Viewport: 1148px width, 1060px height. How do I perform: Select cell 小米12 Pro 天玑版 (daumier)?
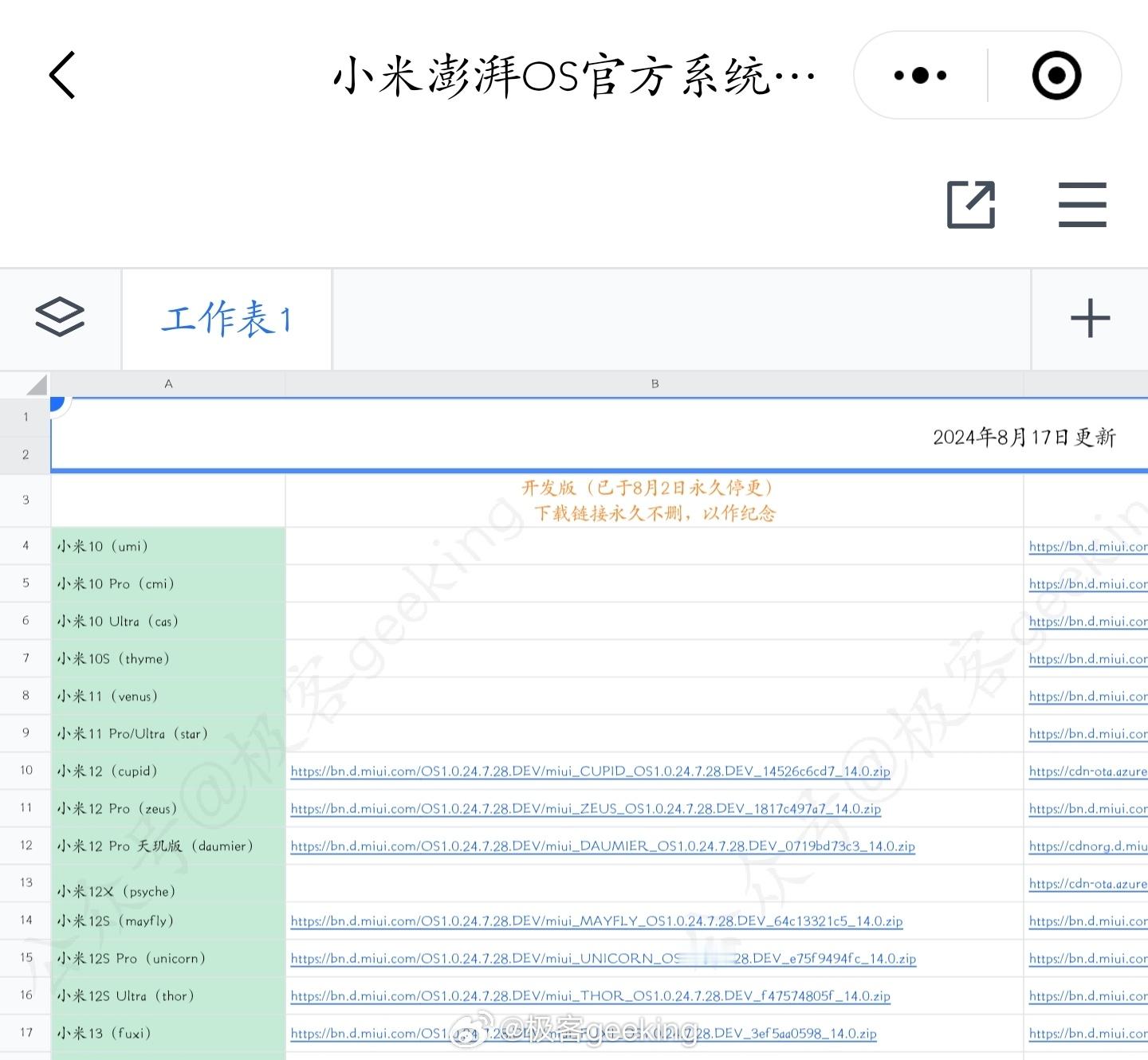coord(168,846)
